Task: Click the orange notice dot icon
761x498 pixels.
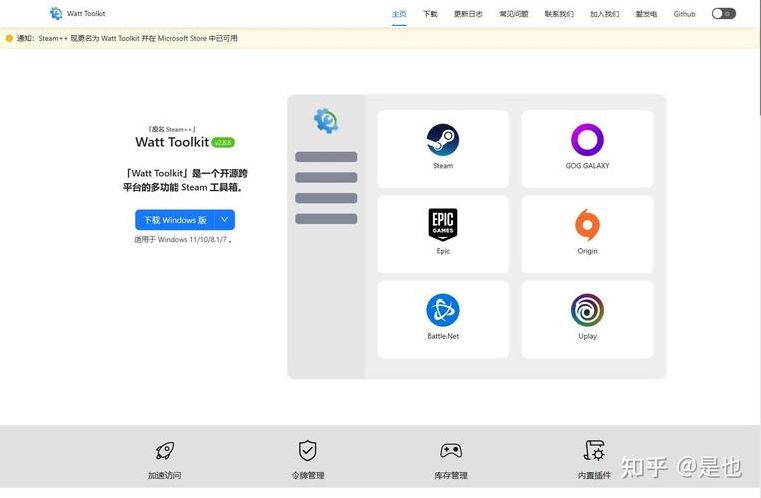Action: tap(9, 38)
